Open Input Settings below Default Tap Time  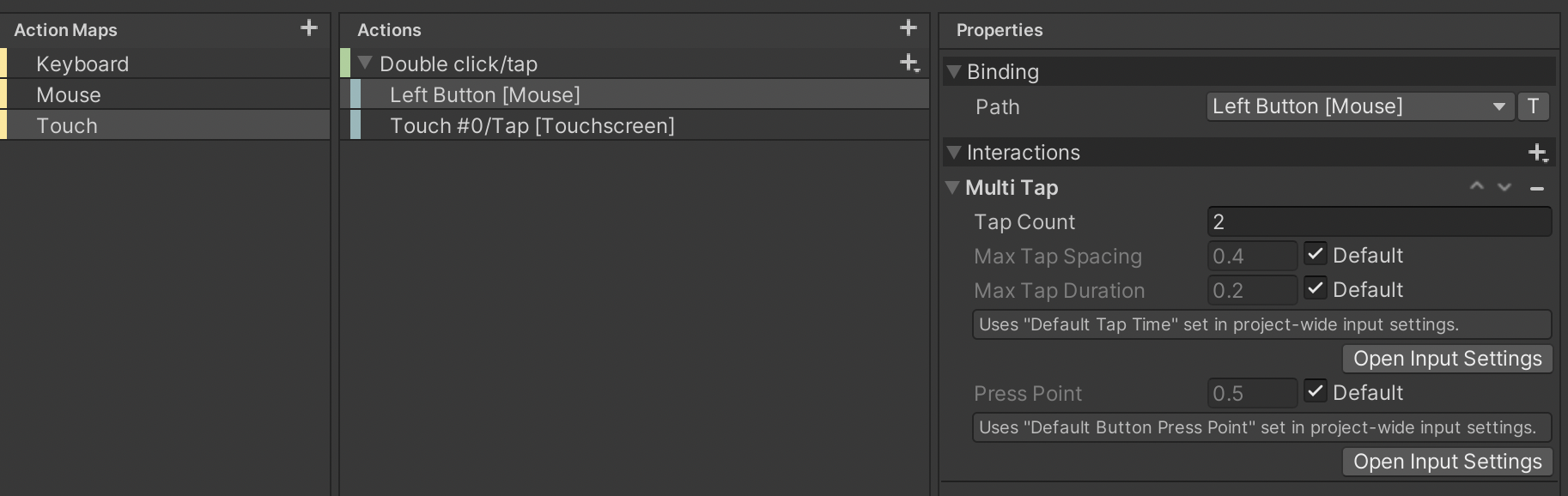(x=1447, y=359)
